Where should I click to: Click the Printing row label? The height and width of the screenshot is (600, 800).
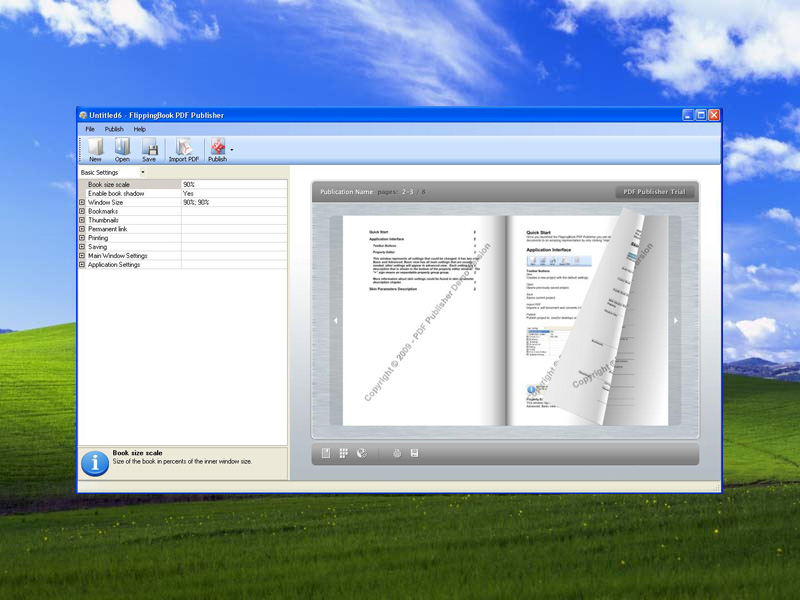(98, 238)
